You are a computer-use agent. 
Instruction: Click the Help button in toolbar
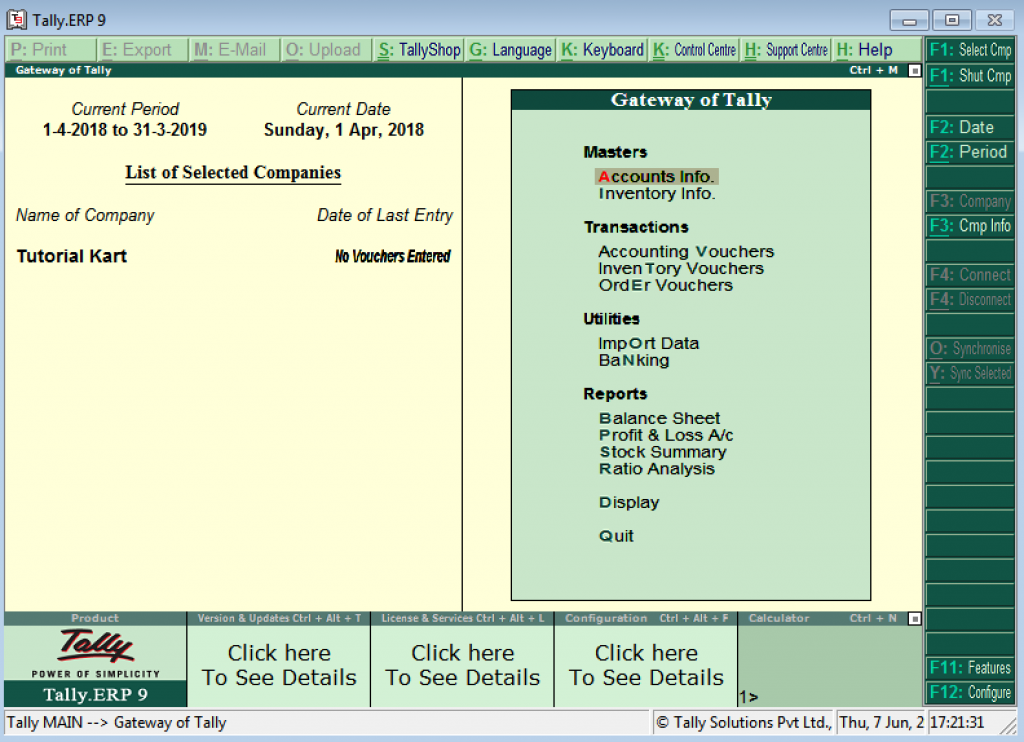pos(865,50)
